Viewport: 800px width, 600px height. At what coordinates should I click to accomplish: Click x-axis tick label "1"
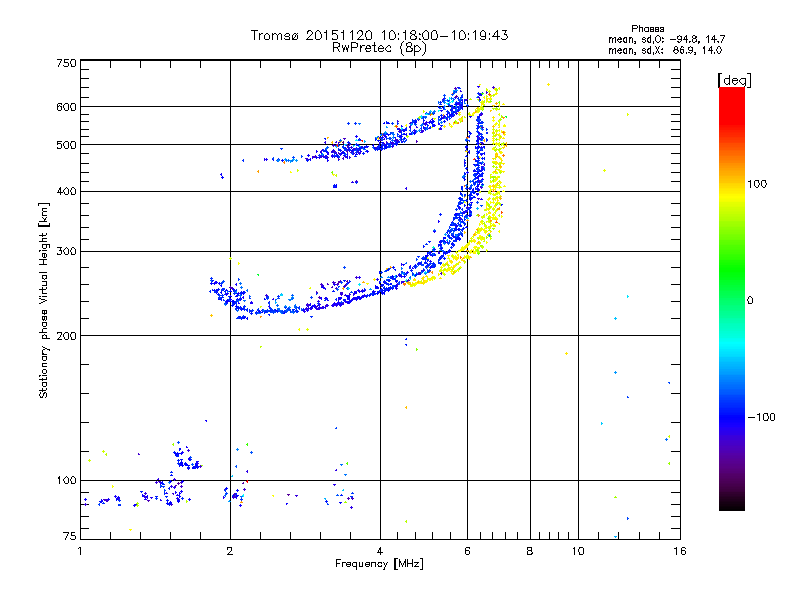coord(80,551)
